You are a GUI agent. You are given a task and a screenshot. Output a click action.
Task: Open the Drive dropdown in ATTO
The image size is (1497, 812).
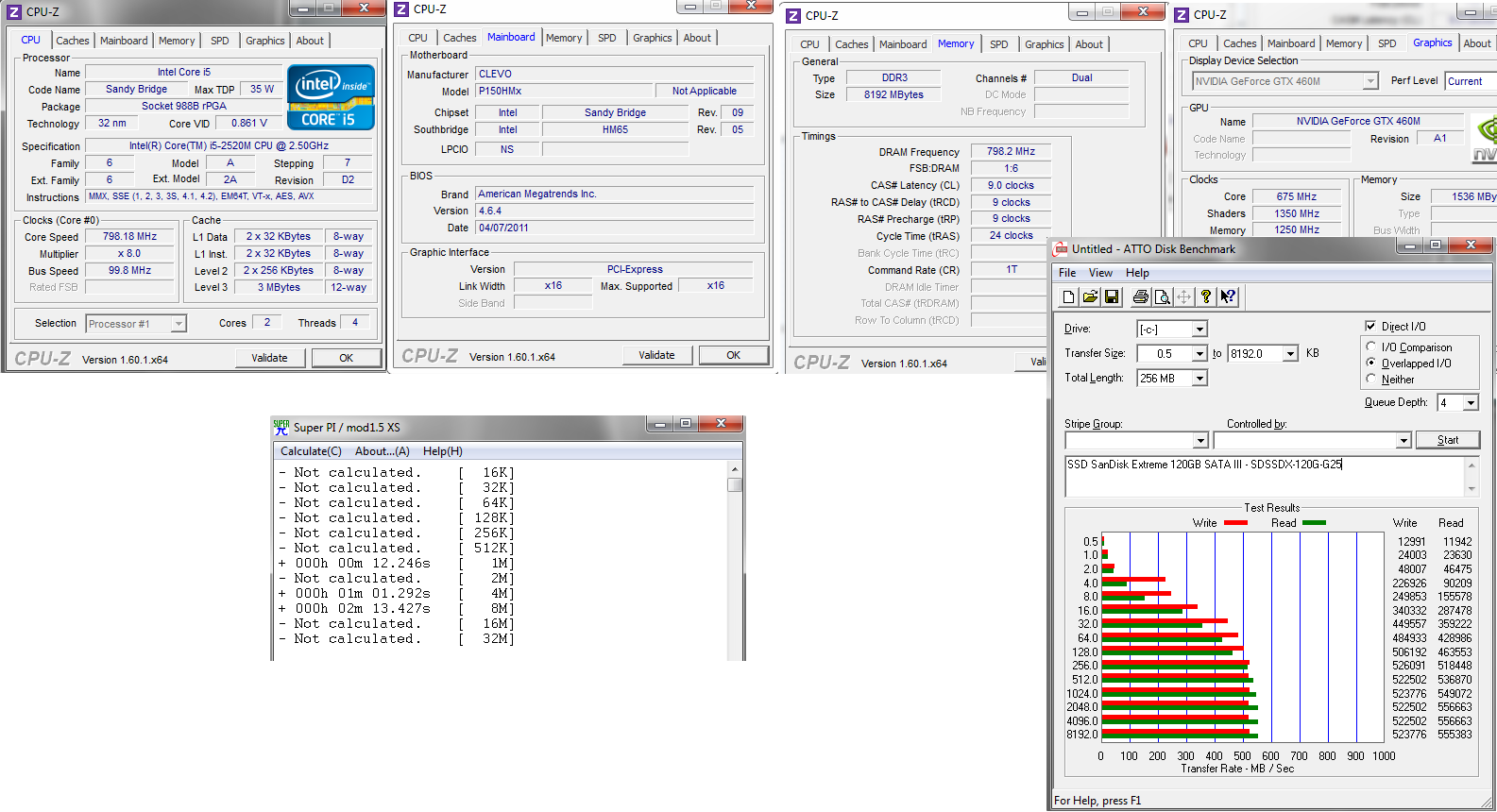pyautogui.click(x=1199, y=330)
